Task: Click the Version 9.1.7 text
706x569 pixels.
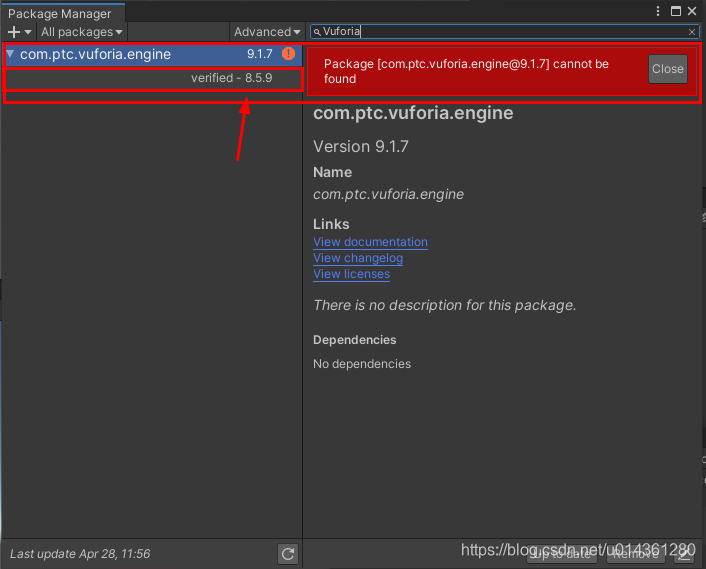Action: pyautogui.click(x=361, y=146)
